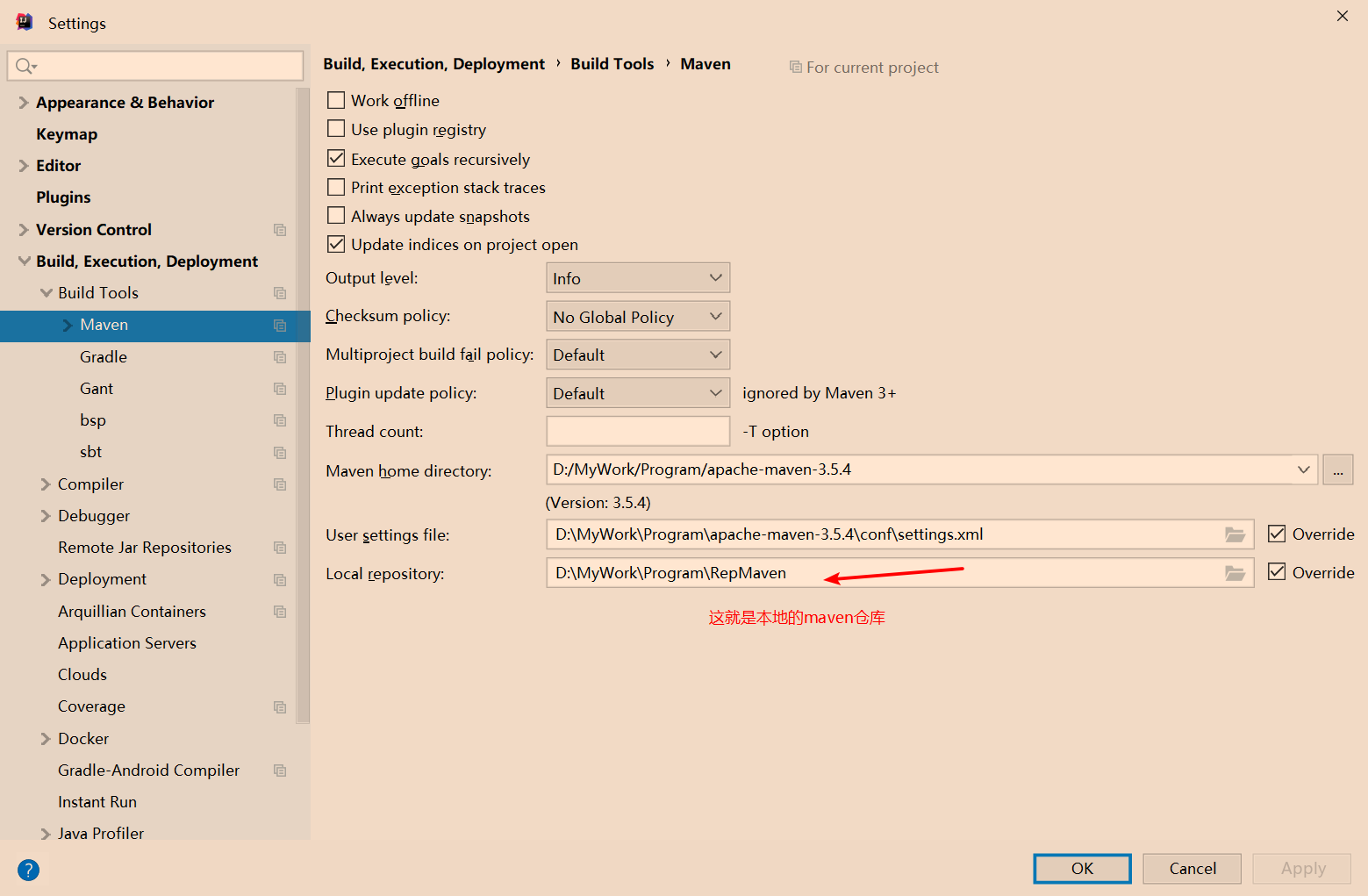Enable Use plugin registry checkbox
1368x896 pixels.
tap(336, 129)
